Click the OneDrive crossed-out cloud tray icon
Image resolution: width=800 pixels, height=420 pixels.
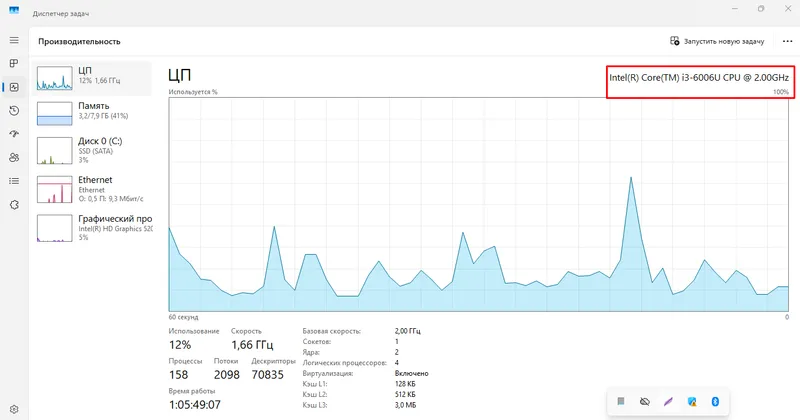click(645, 402)
